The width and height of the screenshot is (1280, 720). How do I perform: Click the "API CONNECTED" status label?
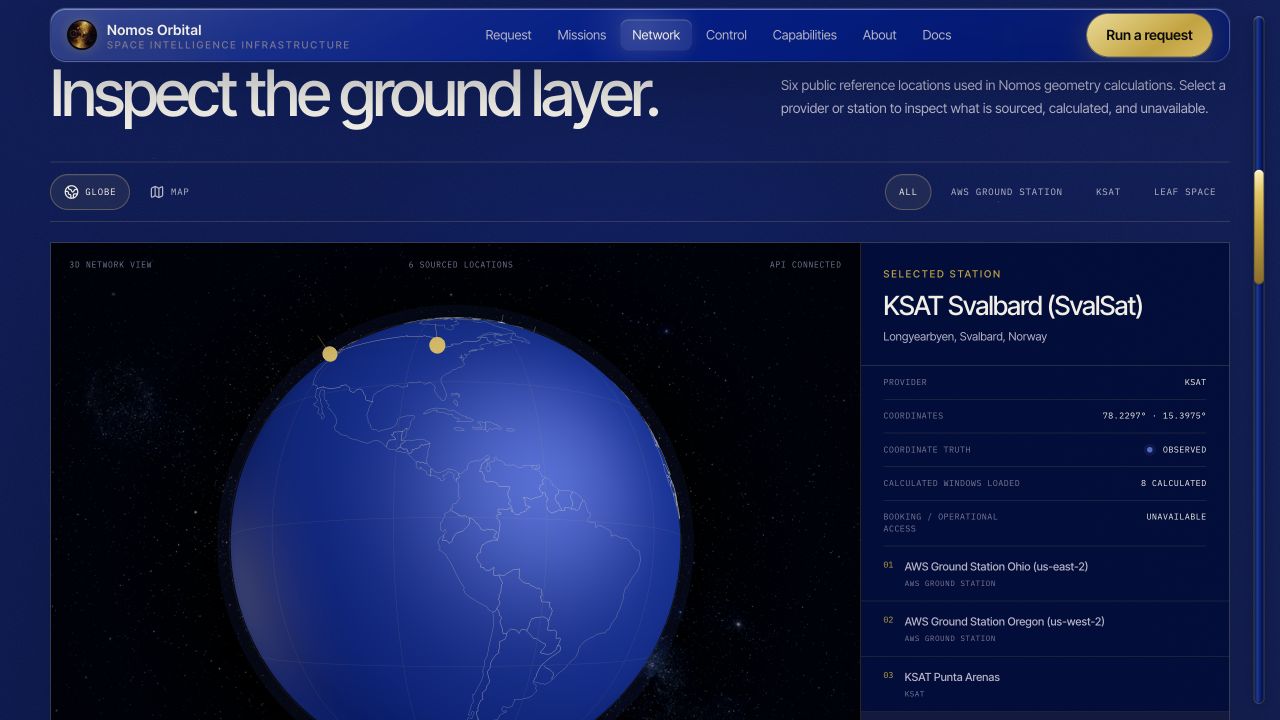[x=805, y=265]
